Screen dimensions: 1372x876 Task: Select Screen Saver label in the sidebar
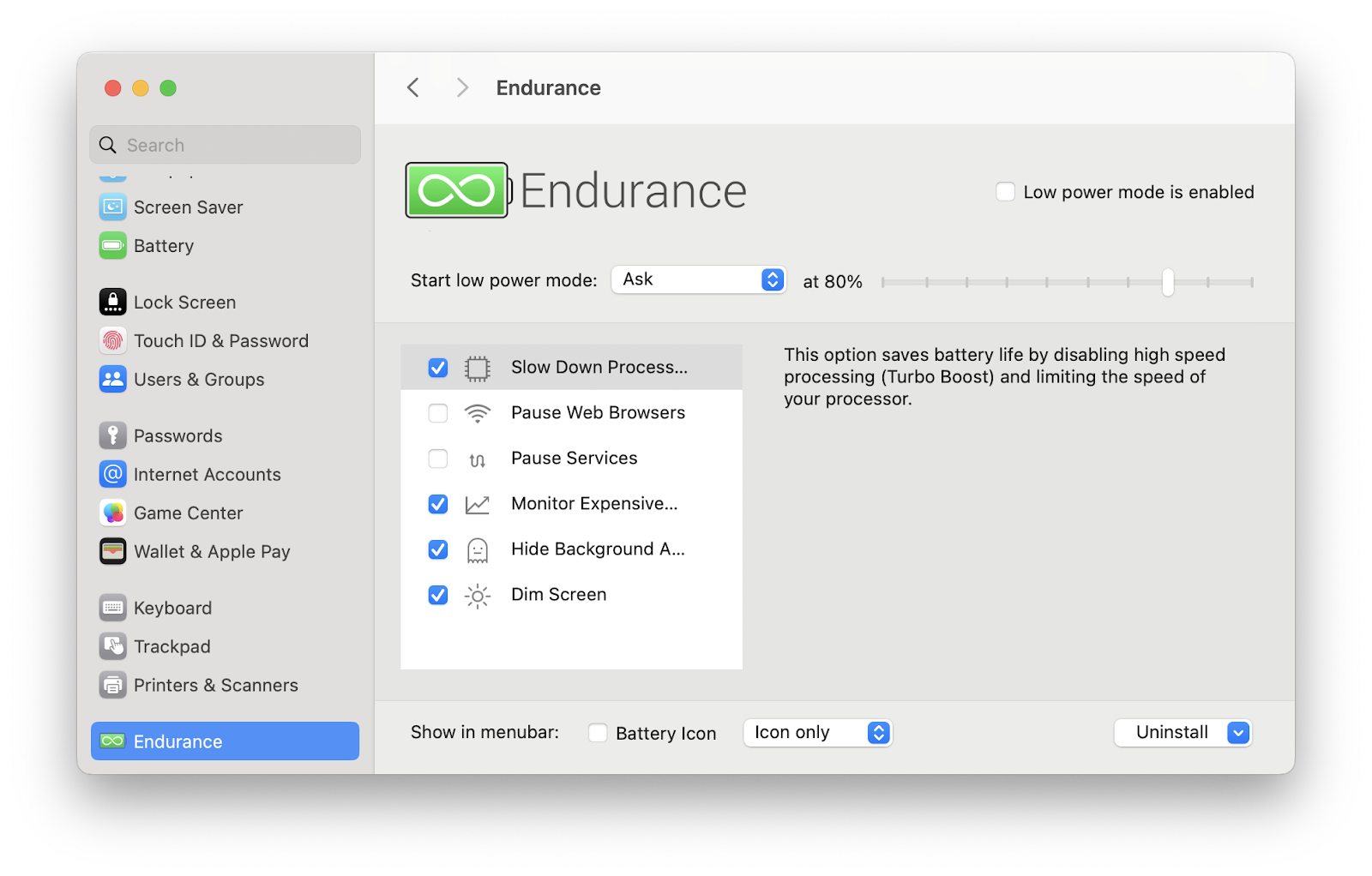point(189,207)
